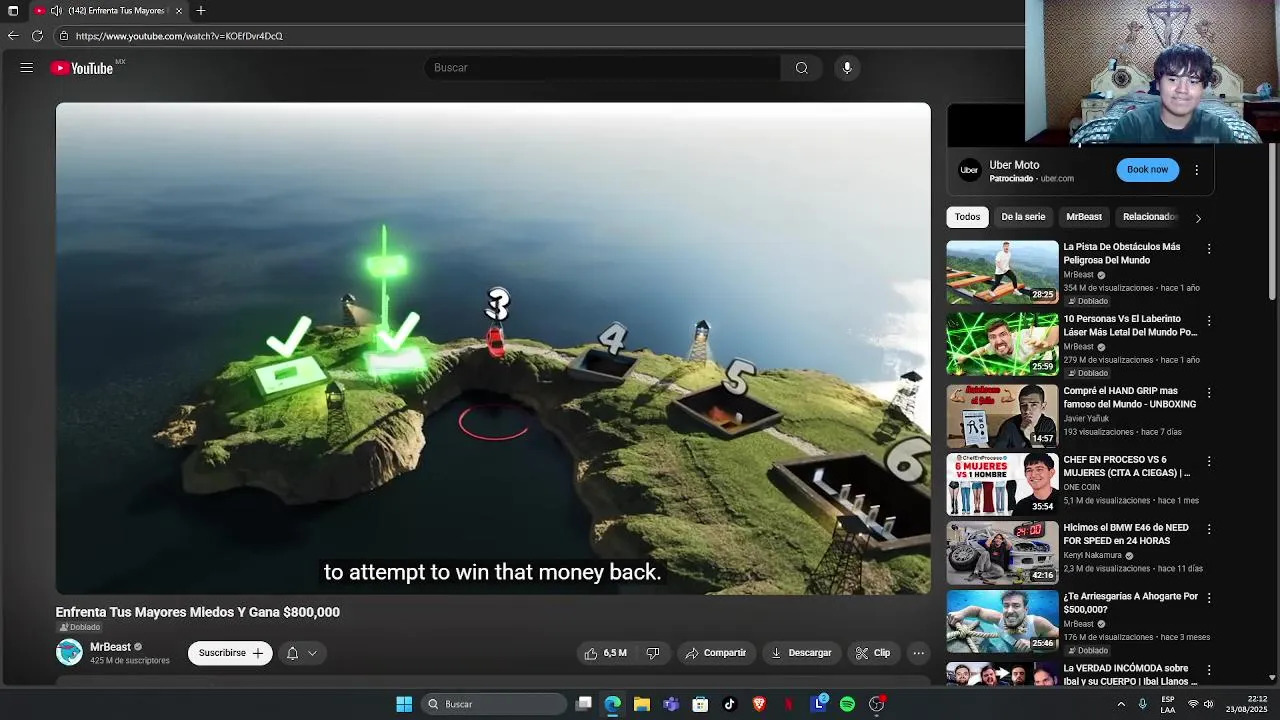Click the video player to pause
The width and height of the screenshot is (1280, 720).
coord(493,348)
